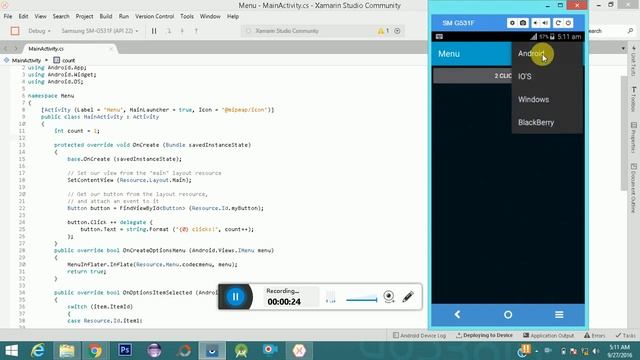Pause the screen recording

pos(236,296)
